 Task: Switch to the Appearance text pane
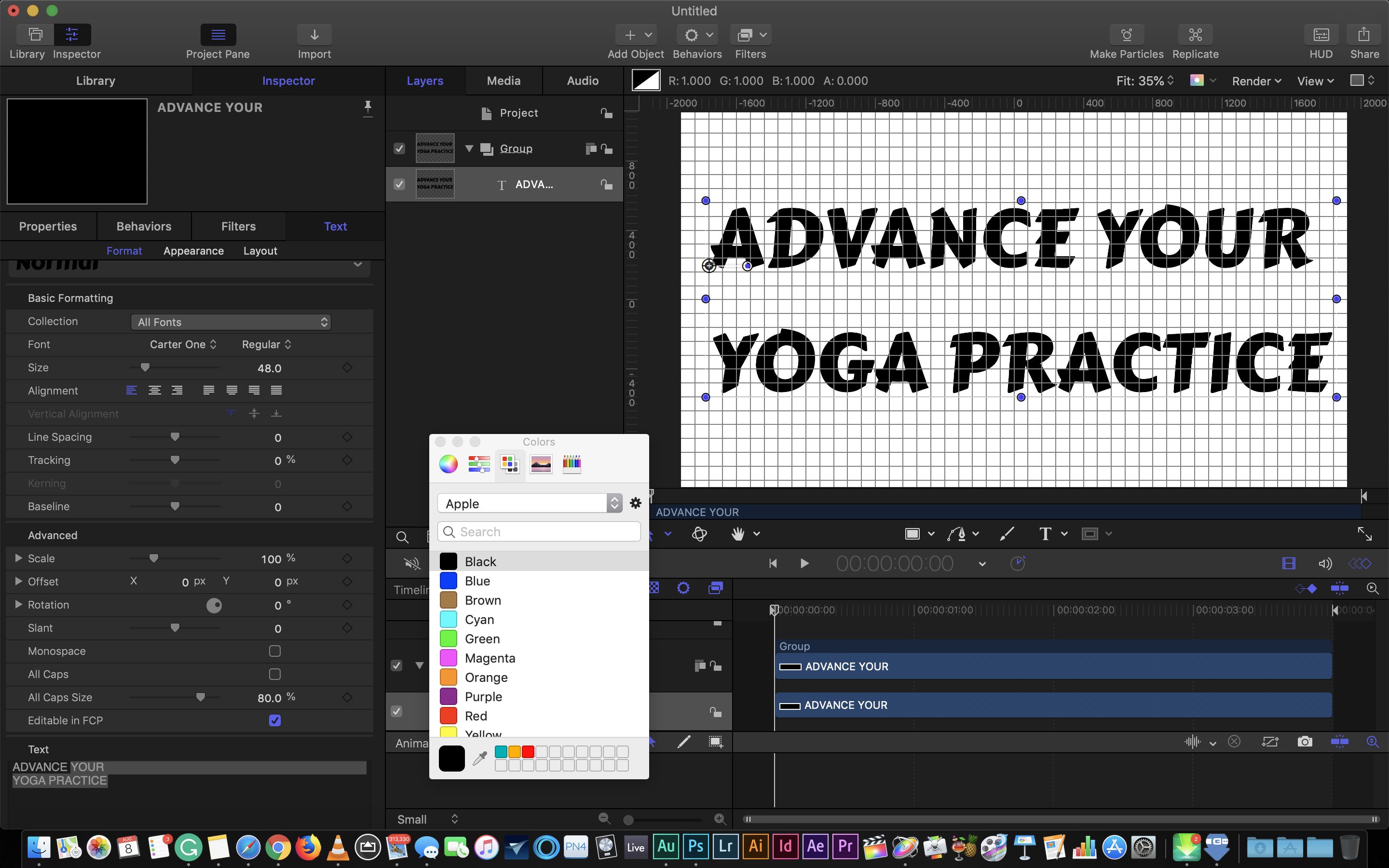(193, 251)
